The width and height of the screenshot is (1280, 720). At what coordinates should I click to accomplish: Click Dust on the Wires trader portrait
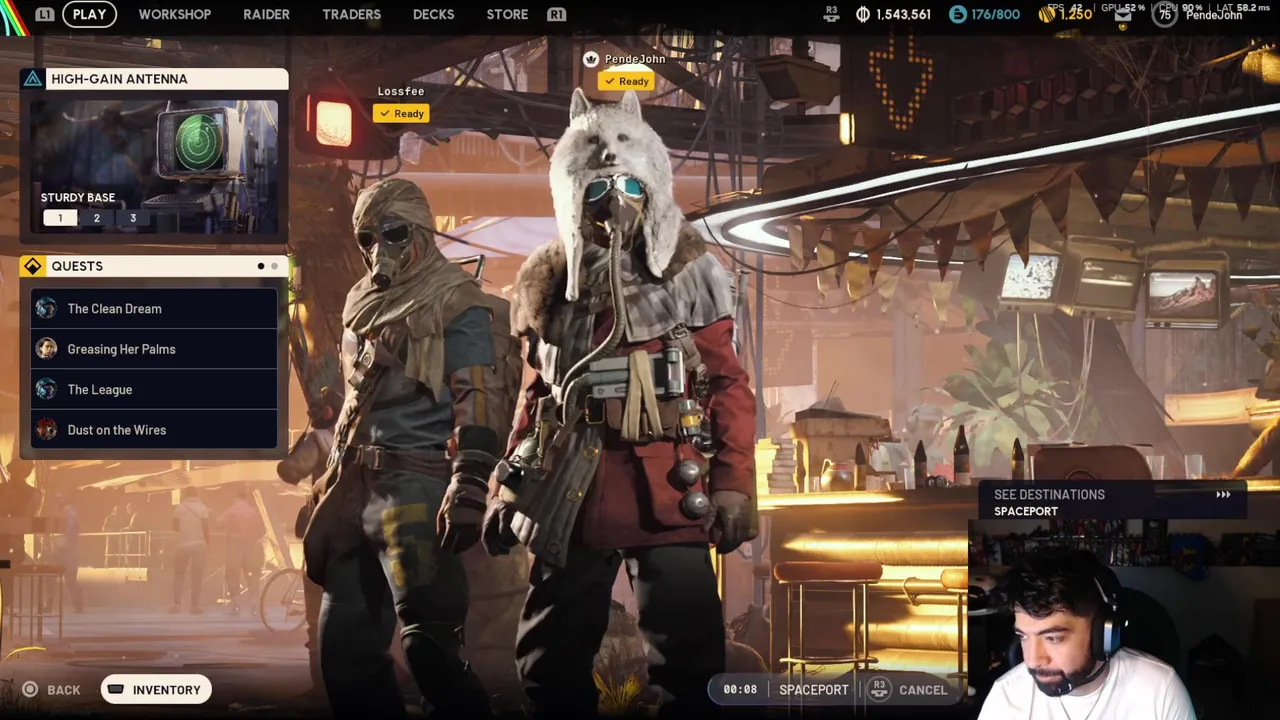(x=46, y=430)
